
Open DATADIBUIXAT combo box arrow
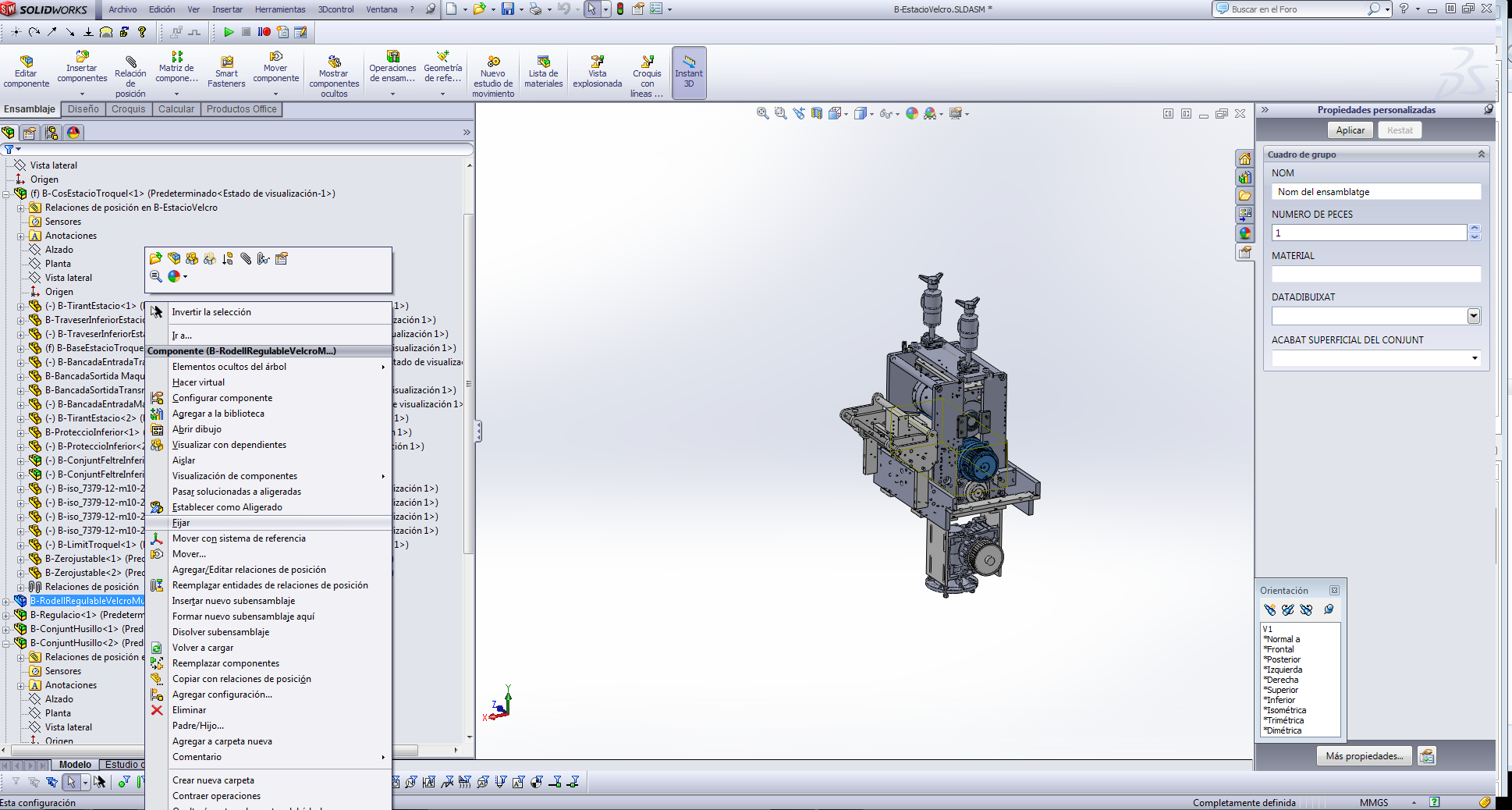point(1473,315)
